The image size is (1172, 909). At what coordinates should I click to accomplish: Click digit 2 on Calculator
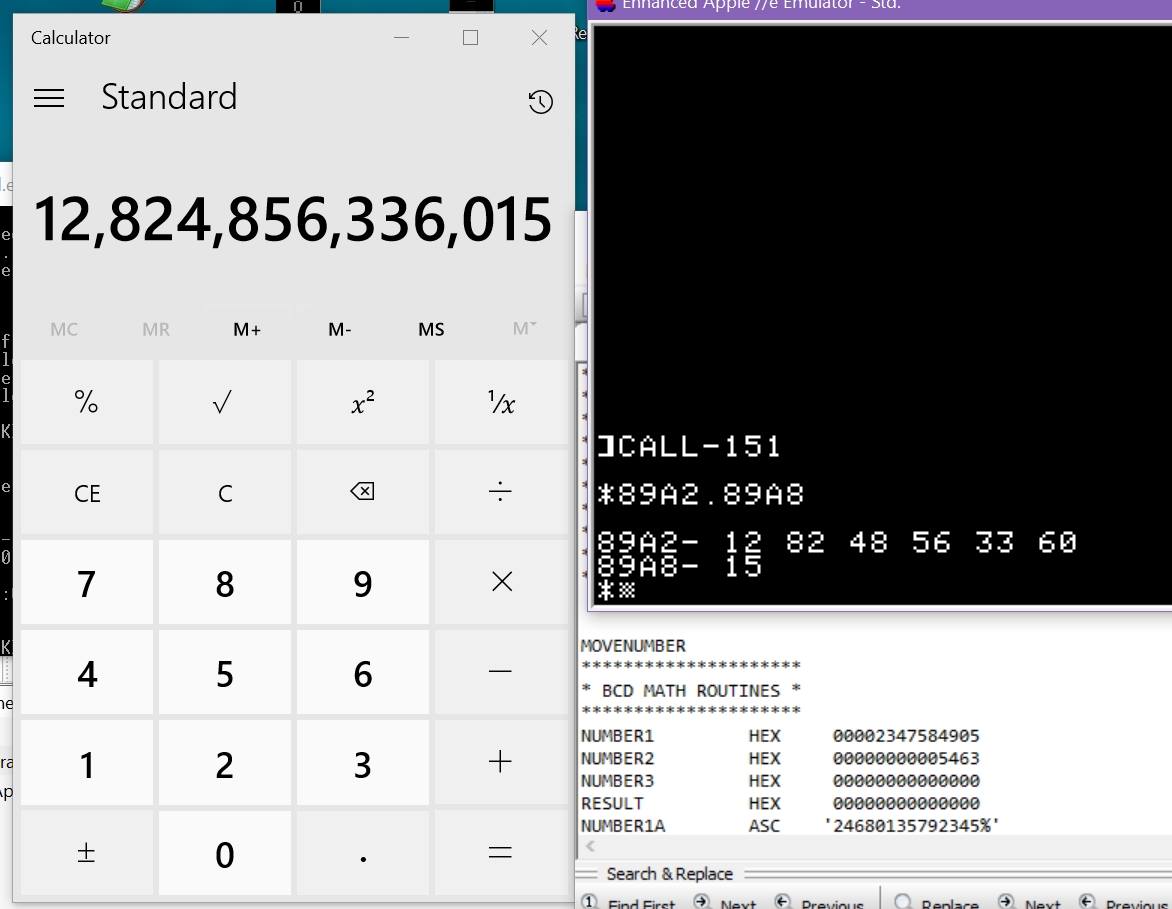pyautogui.click(x=224, y=762)
